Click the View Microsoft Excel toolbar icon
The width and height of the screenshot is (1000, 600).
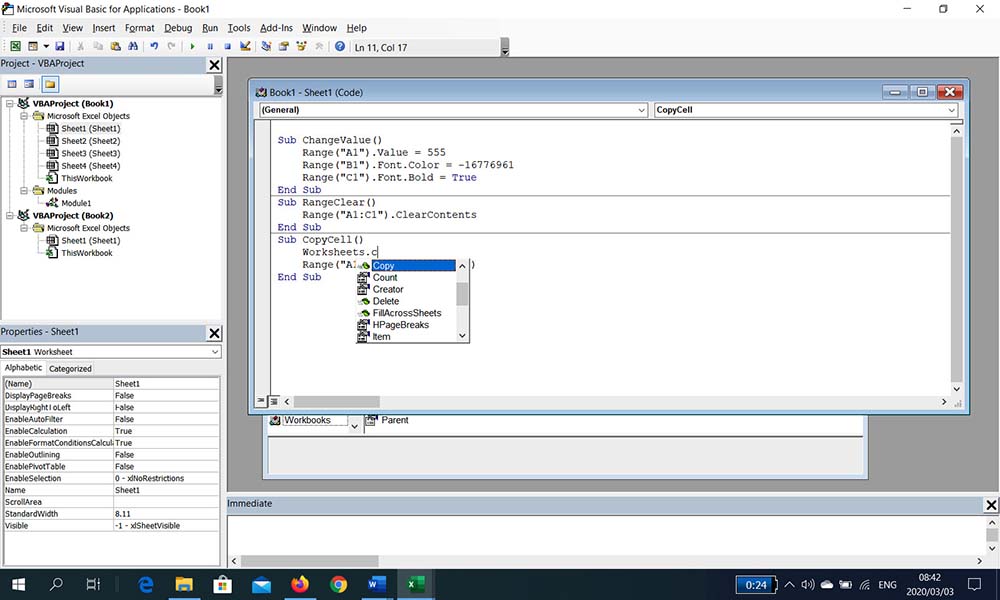click(15, 47)
